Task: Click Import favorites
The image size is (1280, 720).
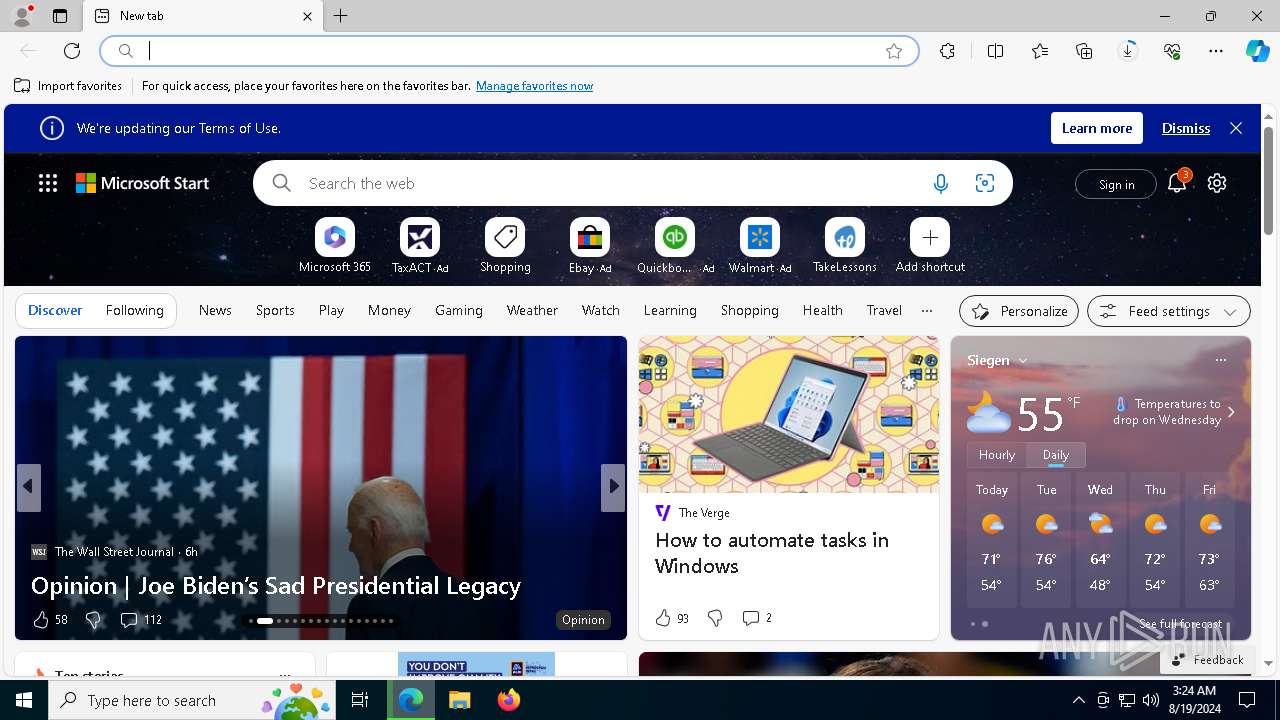Action: [68, 86]
